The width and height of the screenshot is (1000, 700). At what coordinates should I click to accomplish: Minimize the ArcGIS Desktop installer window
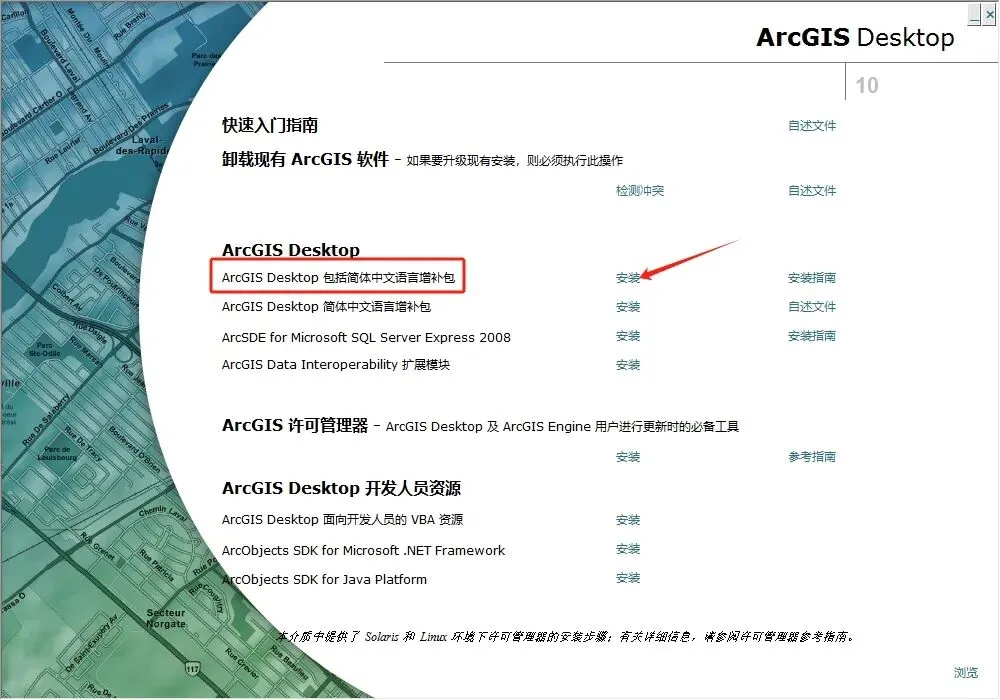coord(974,15)
